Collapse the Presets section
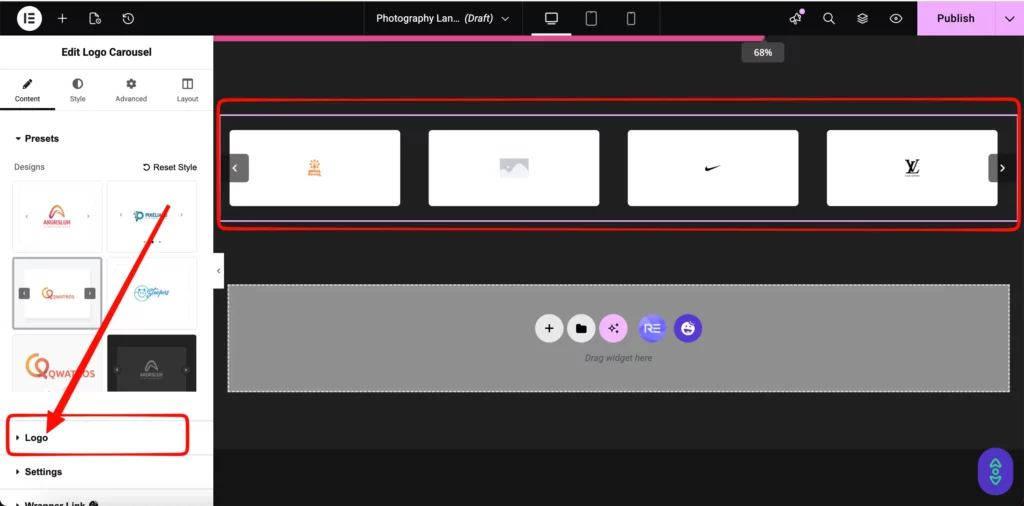1024x506 pixels. (x=37, y=138)
